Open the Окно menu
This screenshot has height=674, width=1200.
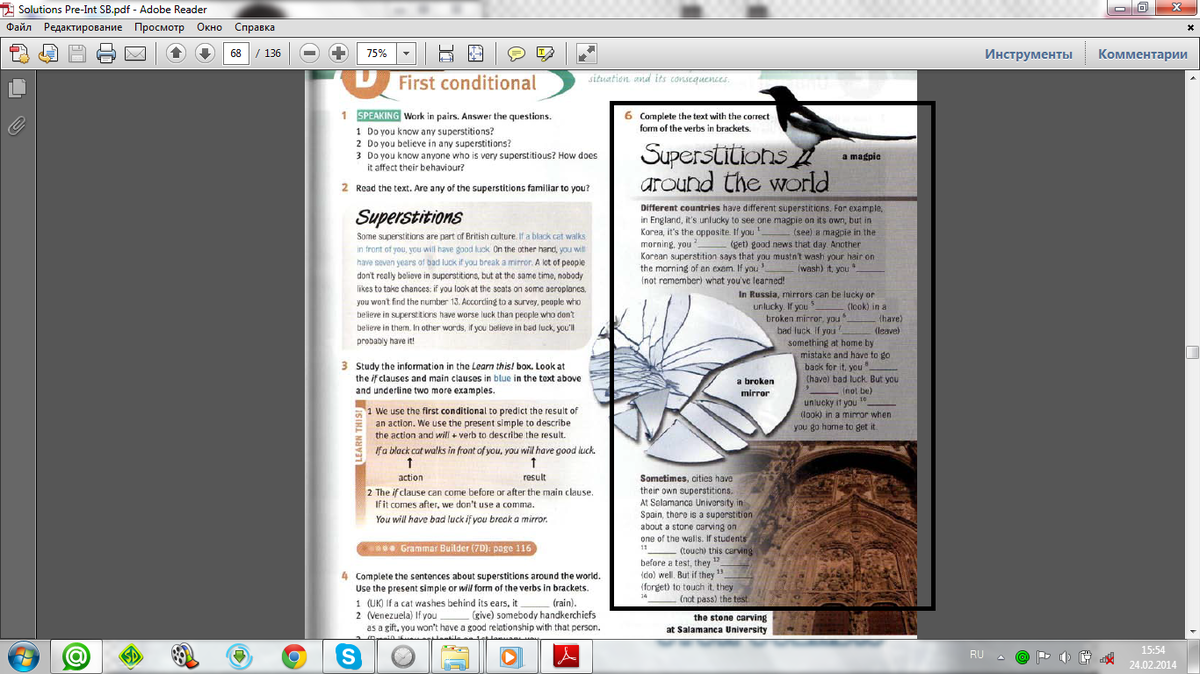(x=210, y=27)
